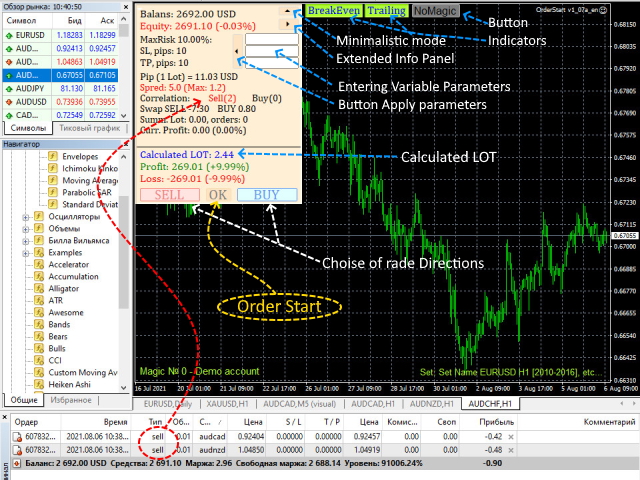Click the Heiken Ashi indicator icon
Screen dimensions: 640x480
[39, 384]
